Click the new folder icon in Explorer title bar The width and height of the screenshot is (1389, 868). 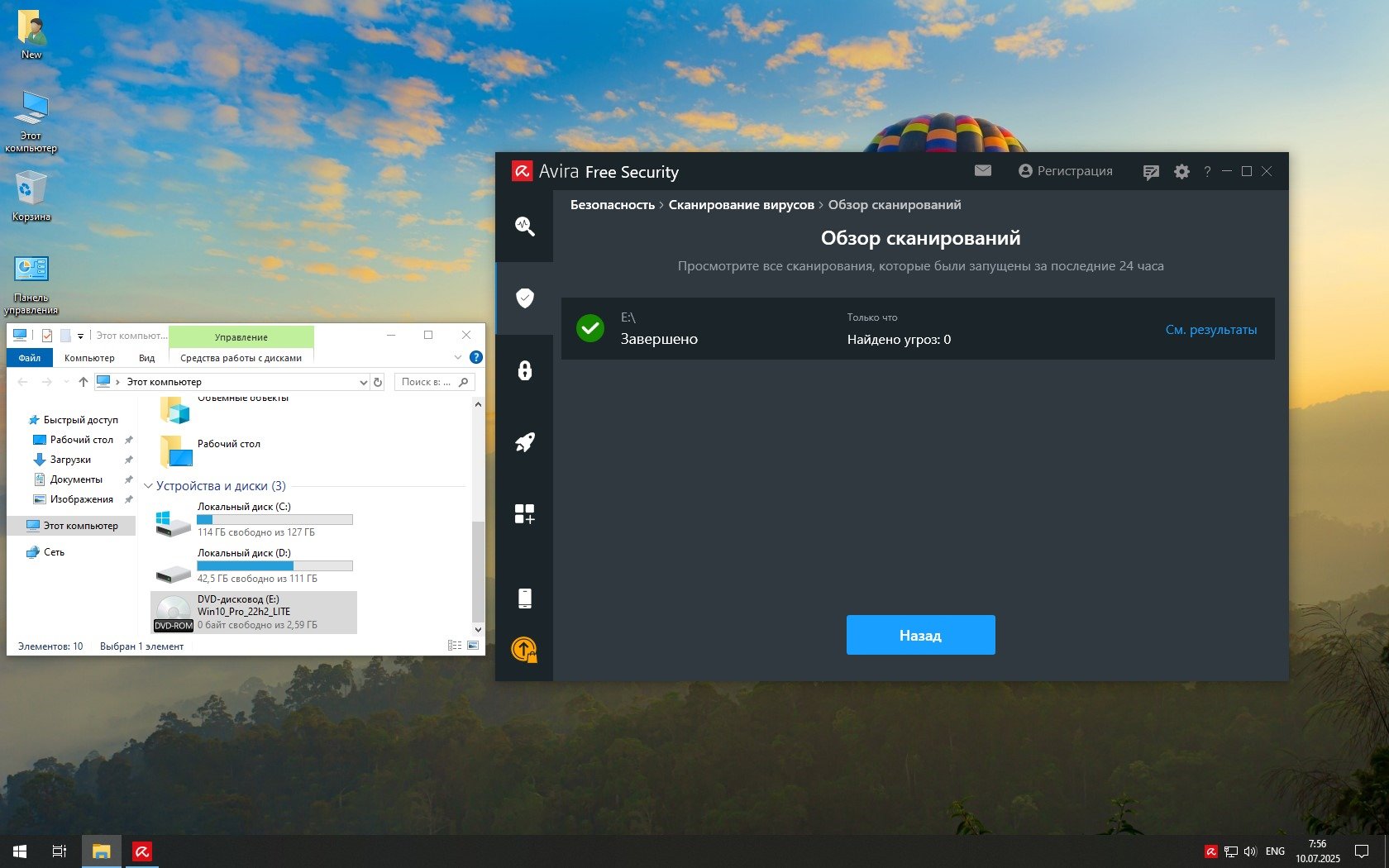click(64, 336)
